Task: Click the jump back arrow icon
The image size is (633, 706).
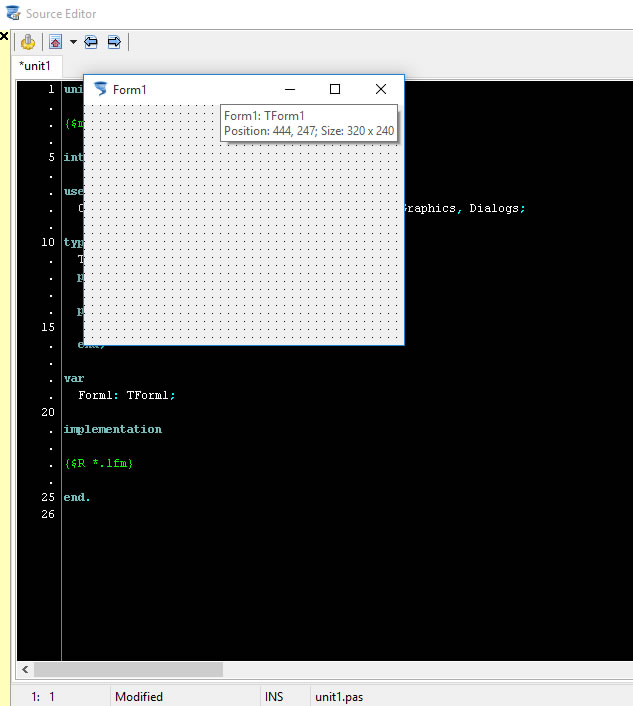Action: pos(91,42)
